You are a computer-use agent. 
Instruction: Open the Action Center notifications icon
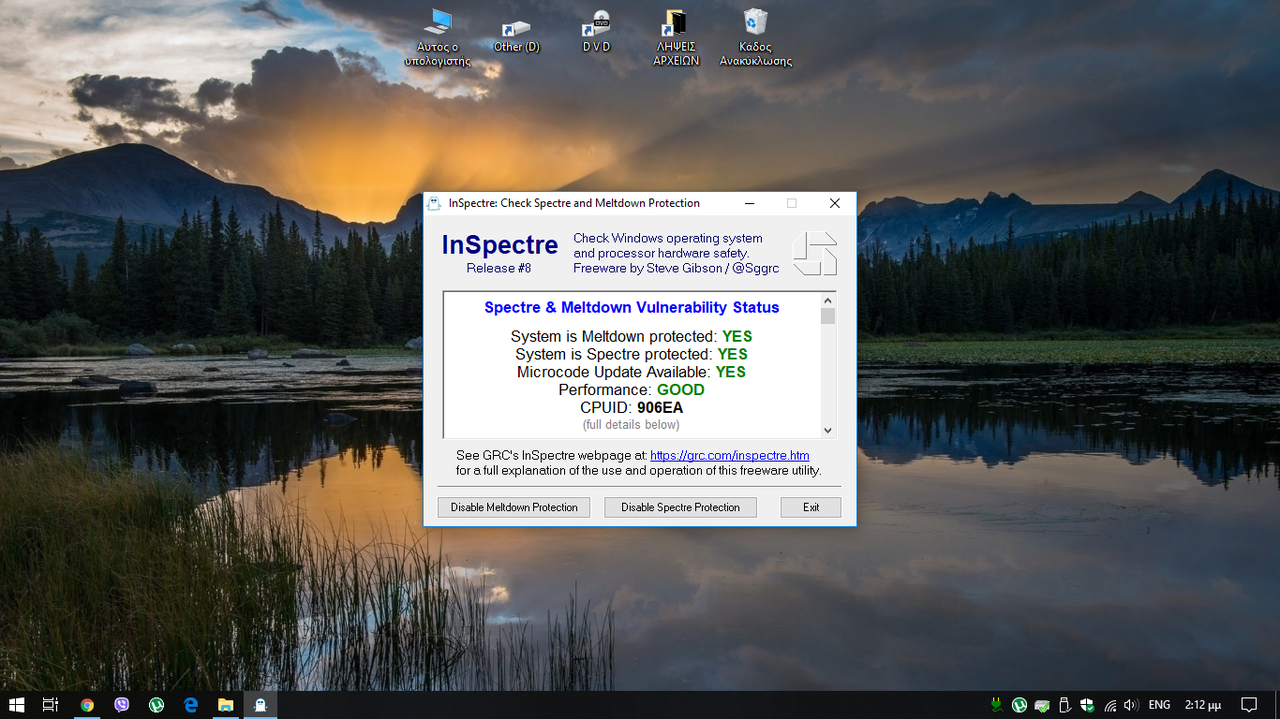1249,705
